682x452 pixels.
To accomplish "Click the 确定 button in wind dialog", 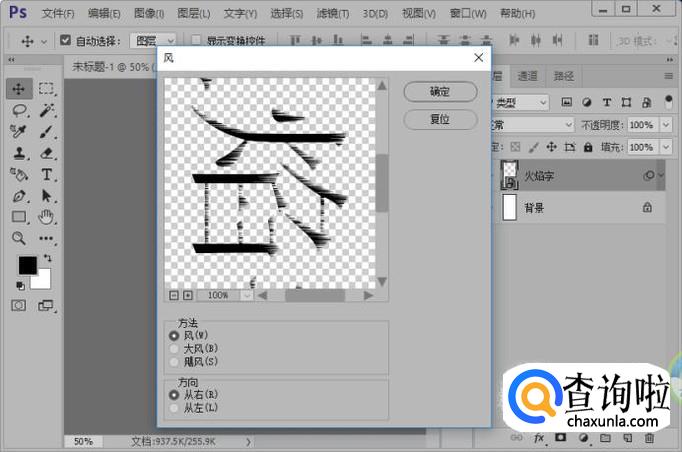I will tap(439, 91).
